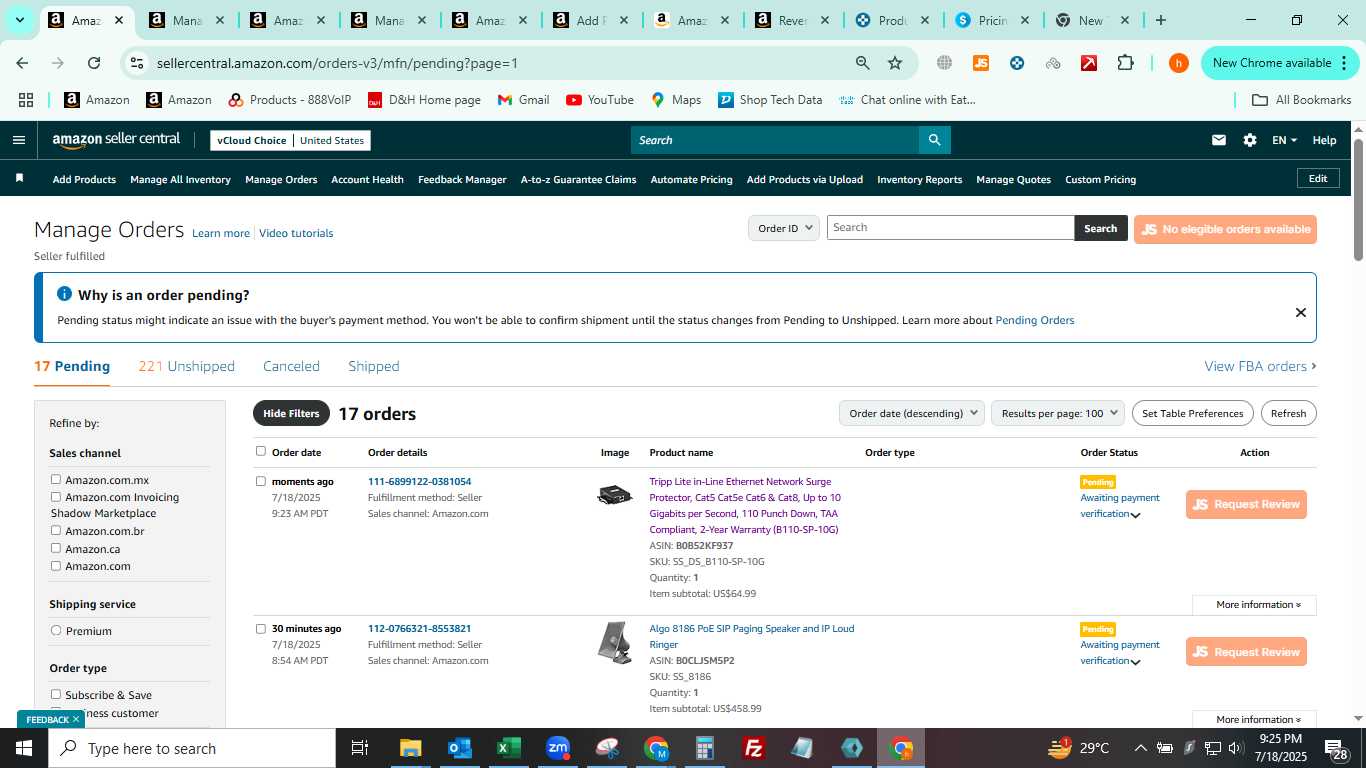Click the Edit button on nav bar
Image resolution: width=1366 pixels, height=768 pixels.
point(1318,178)
